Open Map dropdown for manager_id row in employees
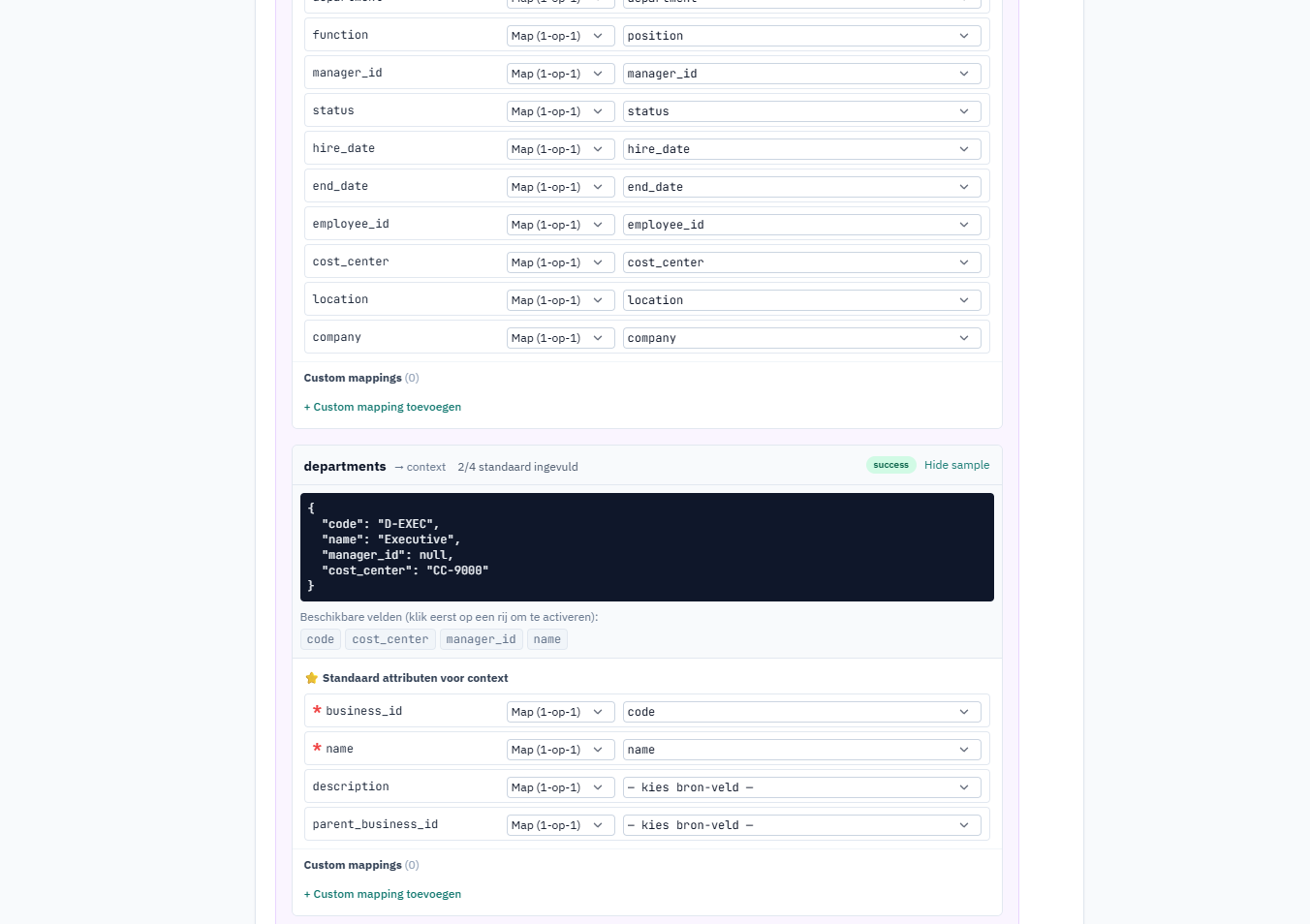Image resolution: width=1310 pixels, height=924 pixels. click(560, 74)
